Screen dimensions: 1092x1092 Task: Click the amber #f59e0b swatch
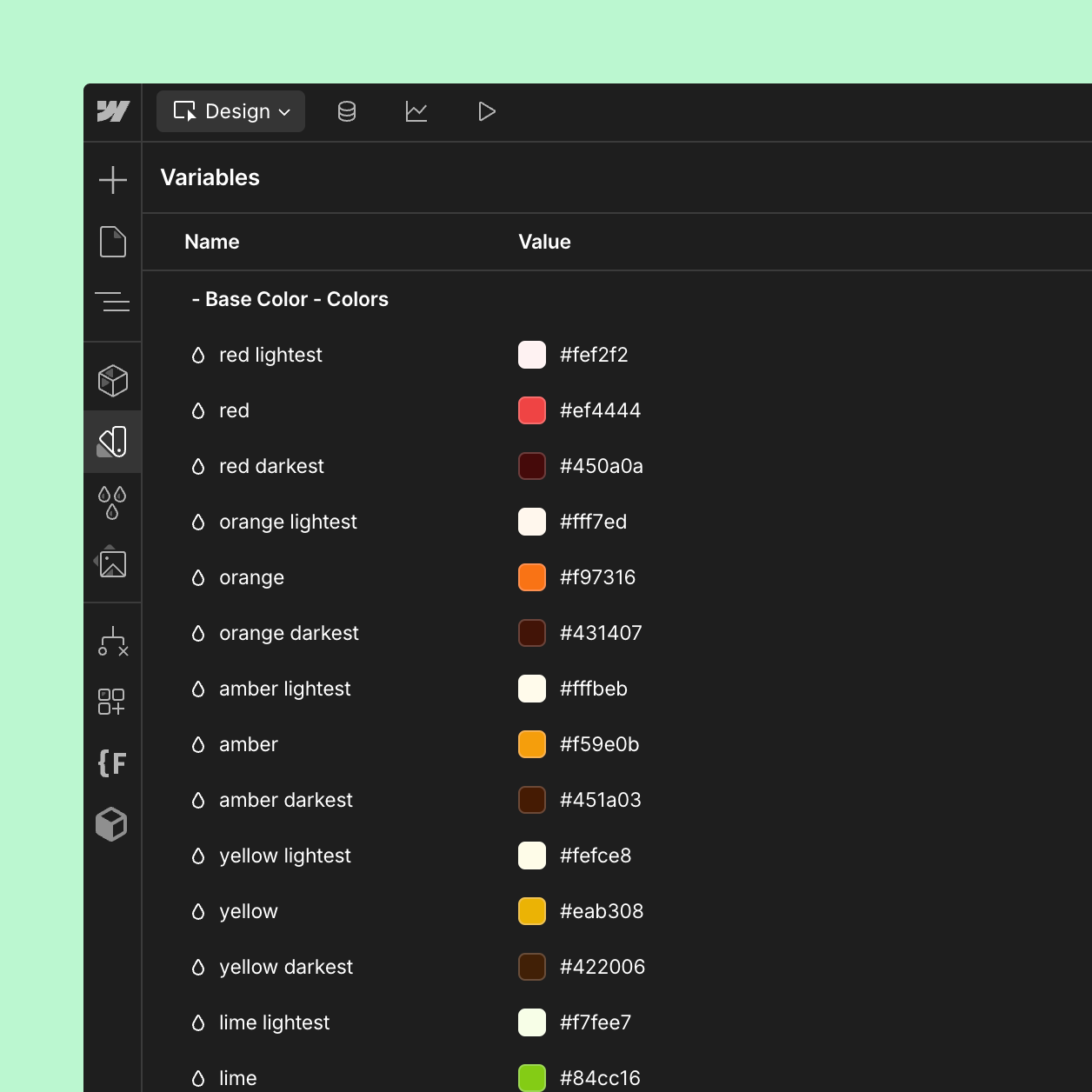pyautogui.click(x=532, y=744)
